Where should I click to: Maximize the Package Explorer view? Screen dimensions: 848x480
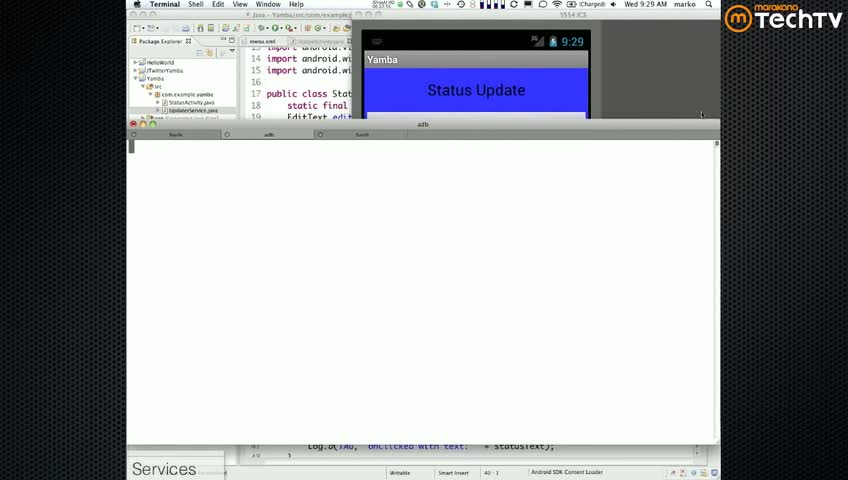232,40
